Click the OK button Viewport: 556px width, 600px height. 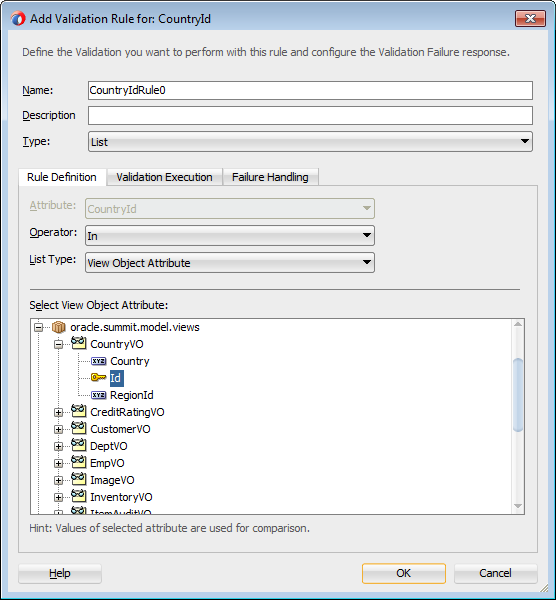(x=404, y=573)
